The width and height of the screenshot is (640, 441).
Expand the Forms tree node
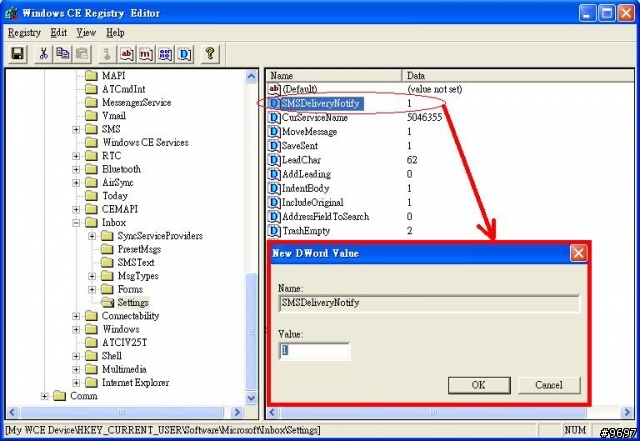(x=92, y=290)
